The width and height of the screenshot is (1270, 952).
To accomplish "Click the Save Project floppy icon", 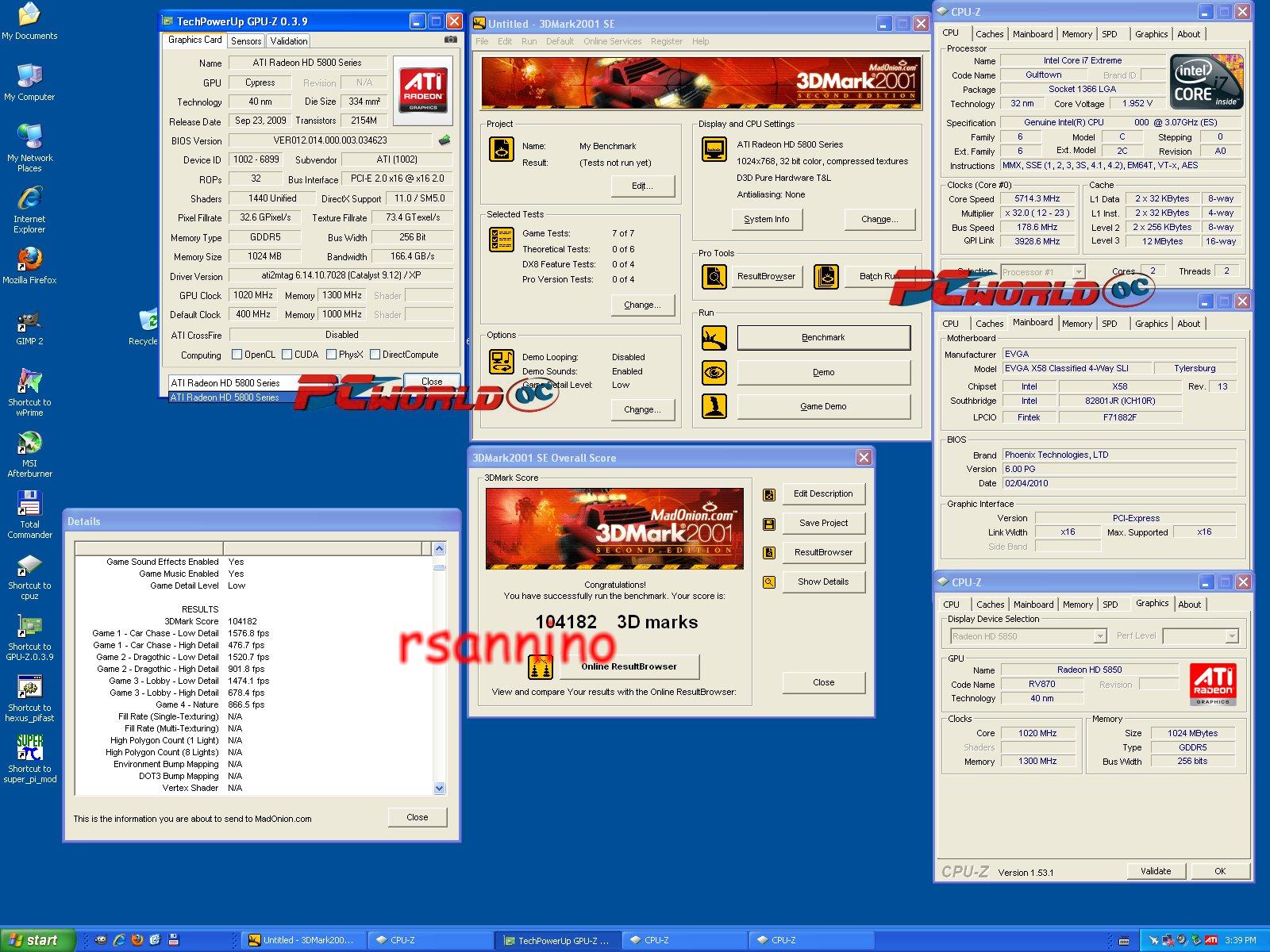I will [768, 524].
